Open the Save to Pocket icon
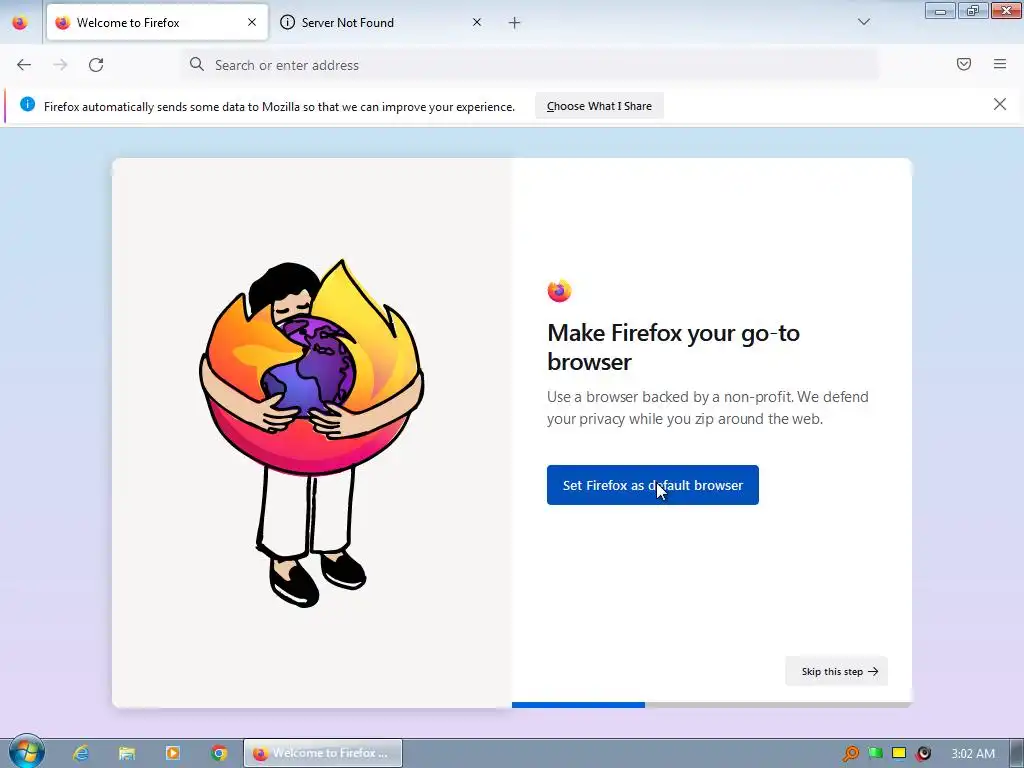The image size is (1024, 768). pos(964,64)
